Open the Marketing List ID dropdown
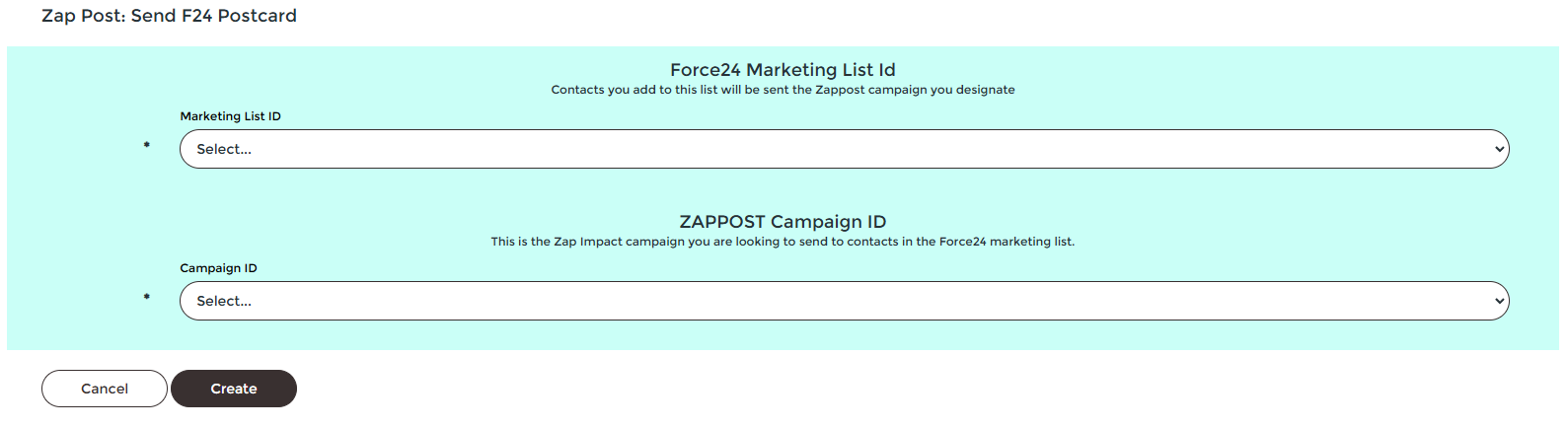Image resolution: width=1568 pixels, height=428 pixels. pos(844,149)
